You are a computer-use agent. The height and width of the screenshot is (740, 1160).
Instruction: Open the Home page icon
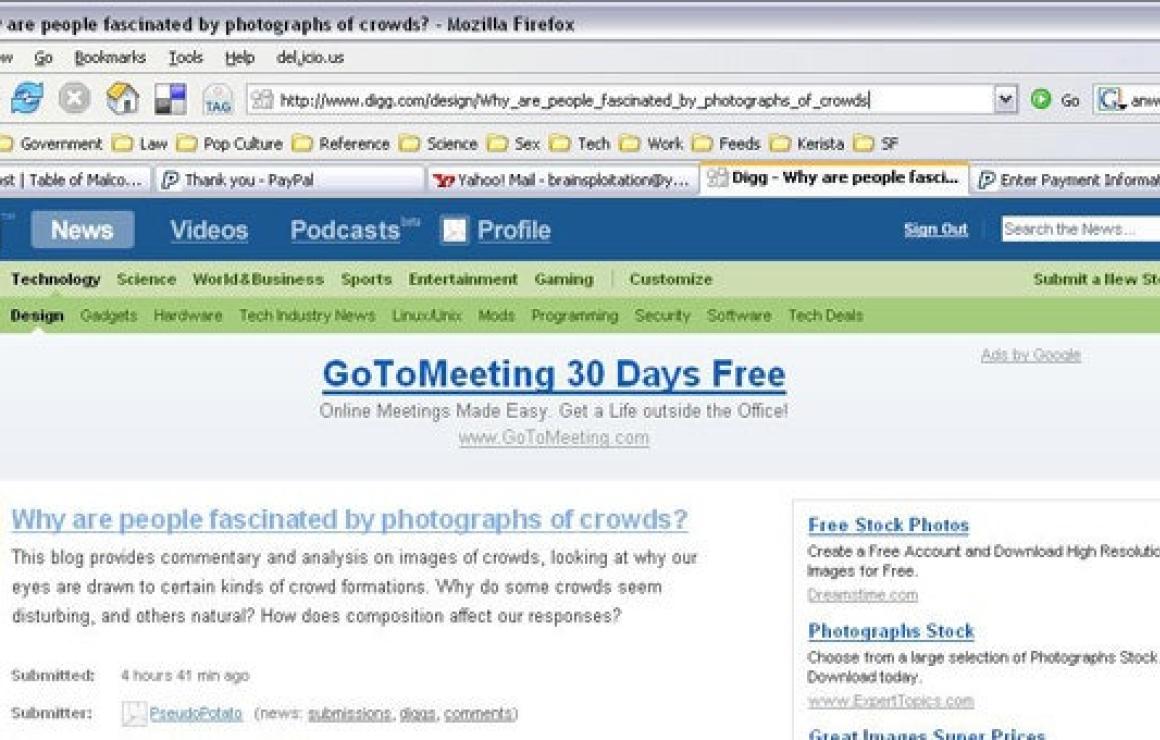(x=122, y=98)
